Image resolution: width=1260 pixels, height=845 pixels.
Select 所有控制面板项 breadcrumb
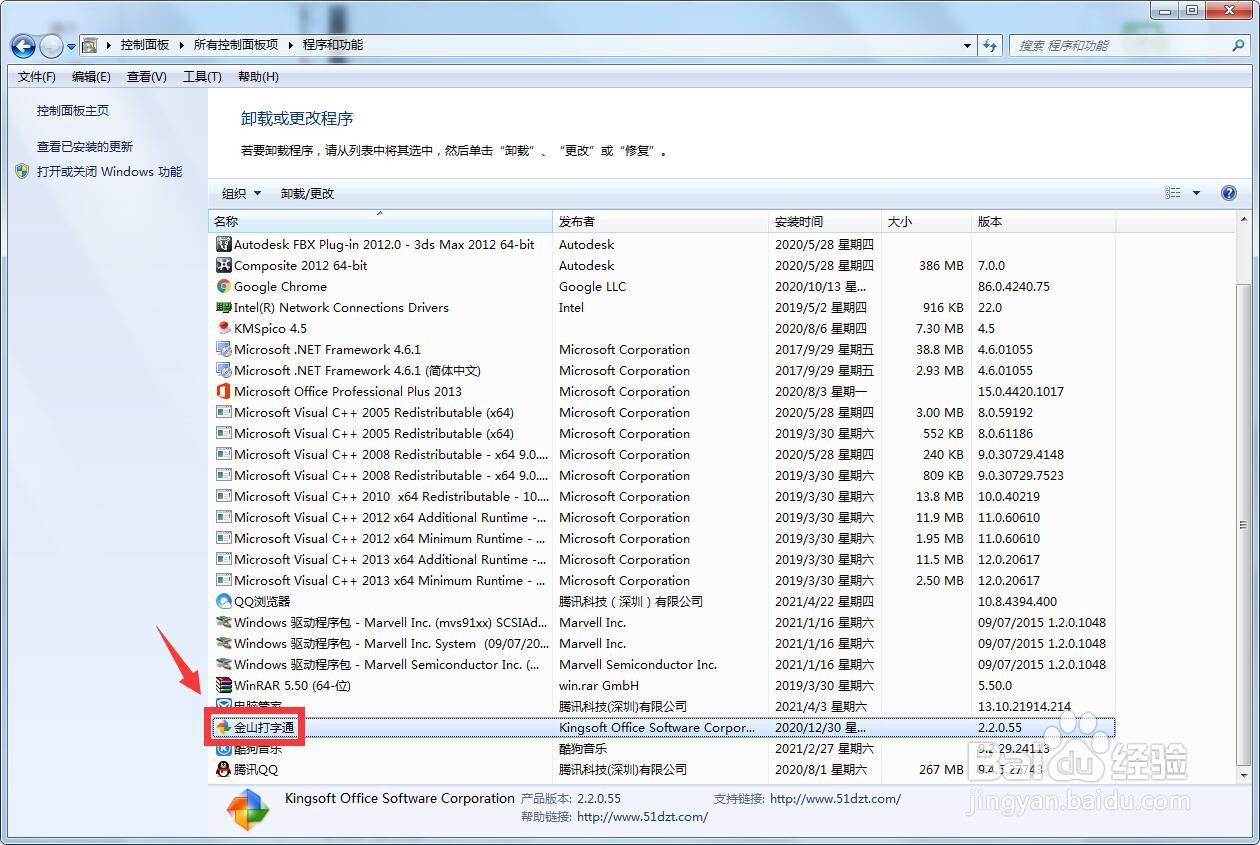tap(236, 45)
